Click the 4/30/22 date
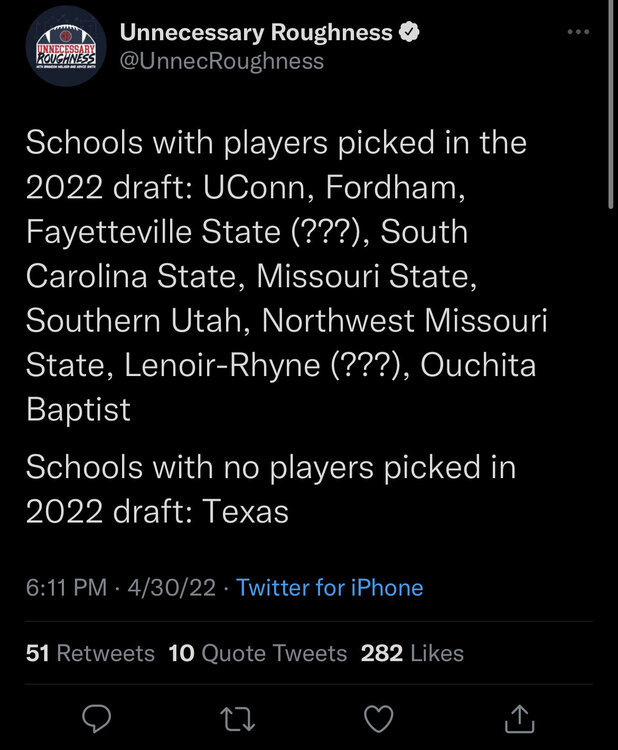 pyautogui.click(x=180, y=587)
